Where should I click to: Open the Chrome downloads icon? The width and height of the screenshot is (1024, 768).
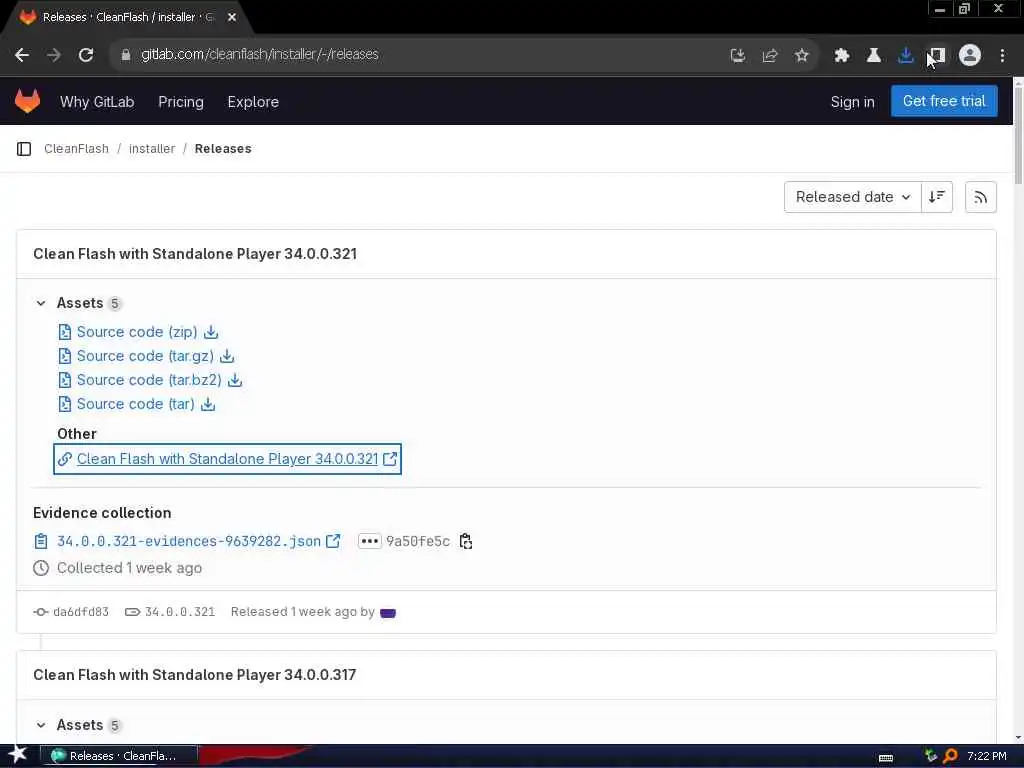tap(905, 56)
